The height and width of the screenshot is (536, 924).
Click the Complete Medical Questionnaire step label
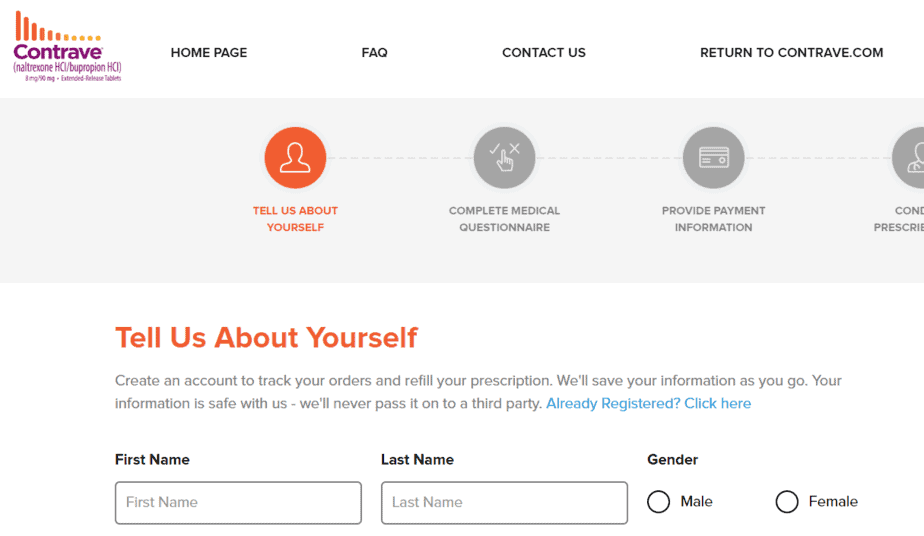[504, 219]
